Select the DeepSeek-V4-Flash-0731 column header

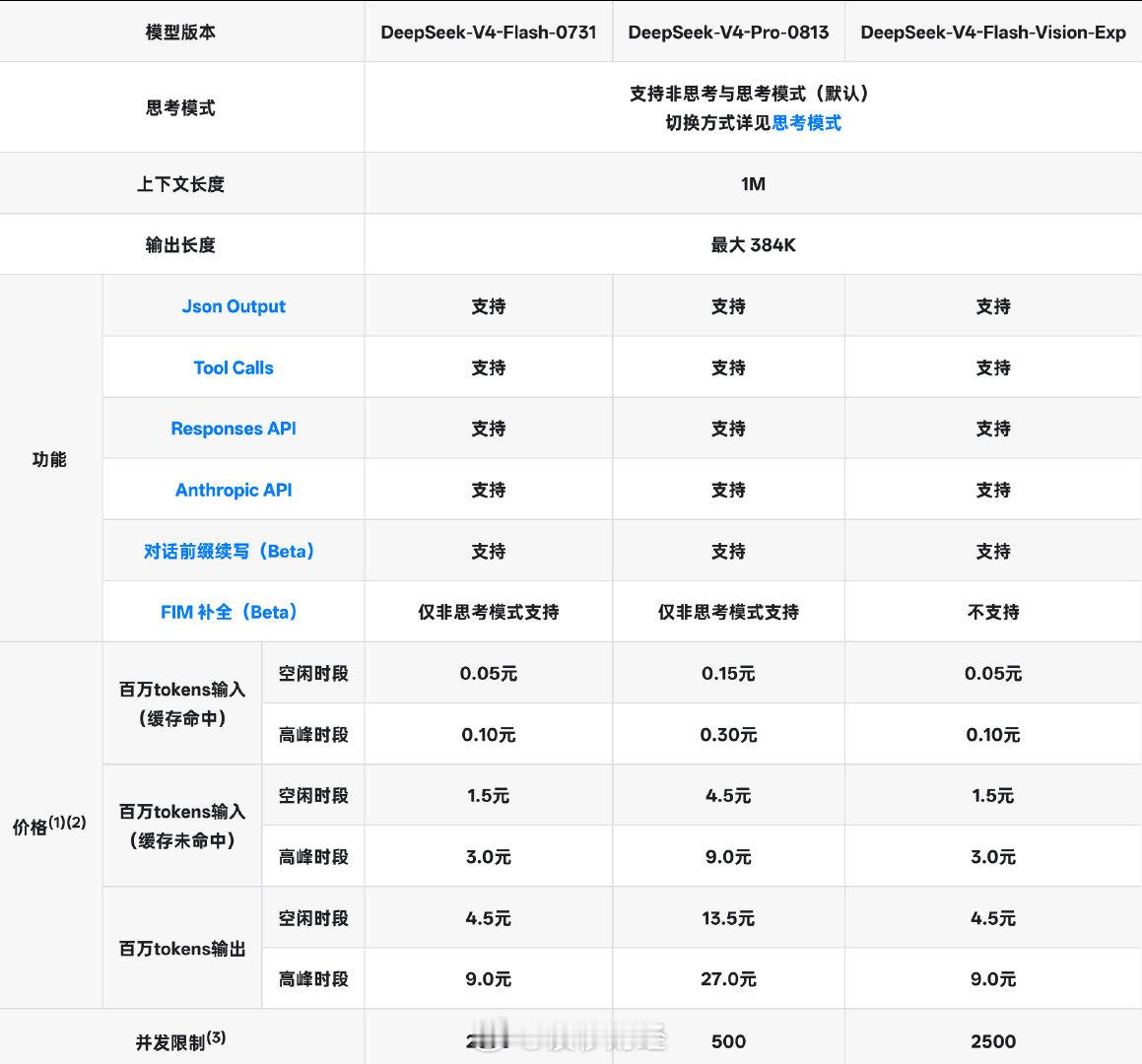(488, 33)
